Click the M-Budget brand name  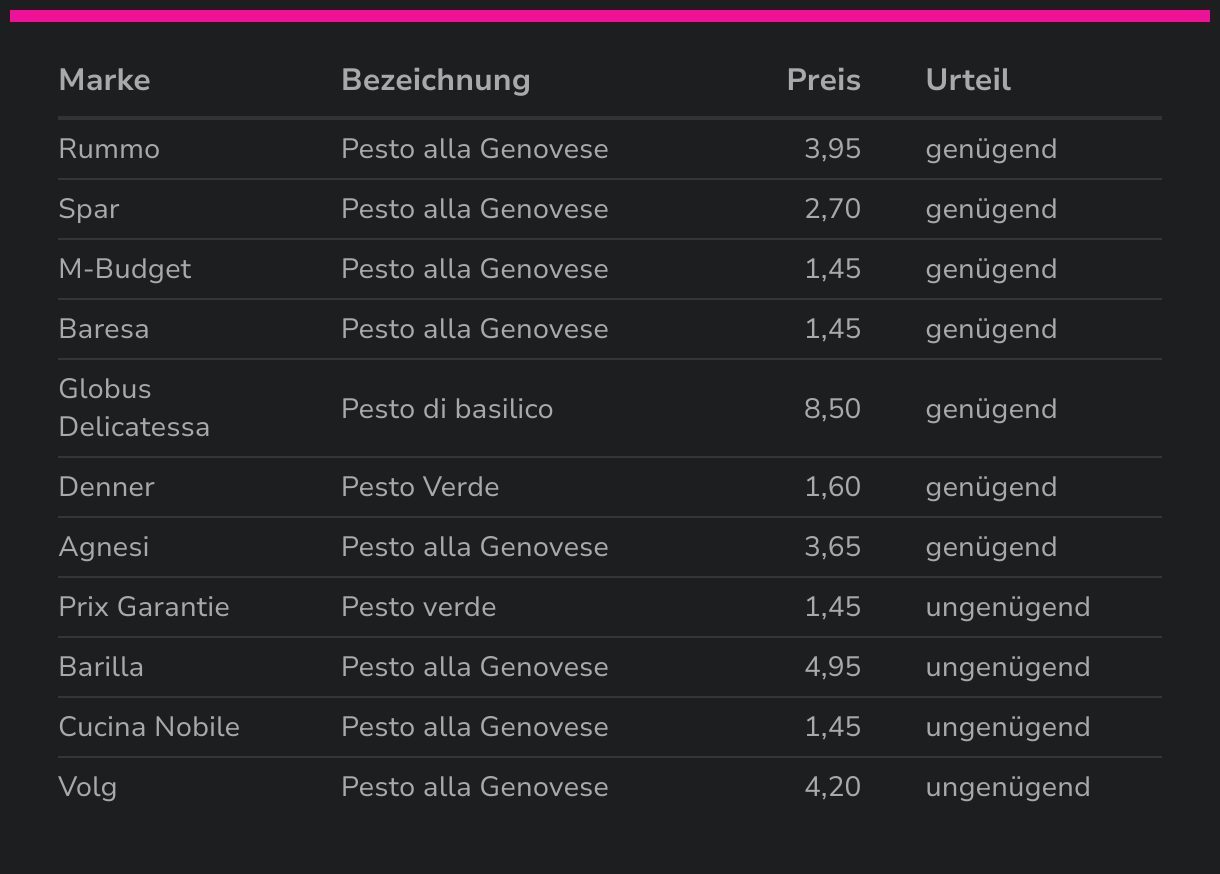point(125,269)
